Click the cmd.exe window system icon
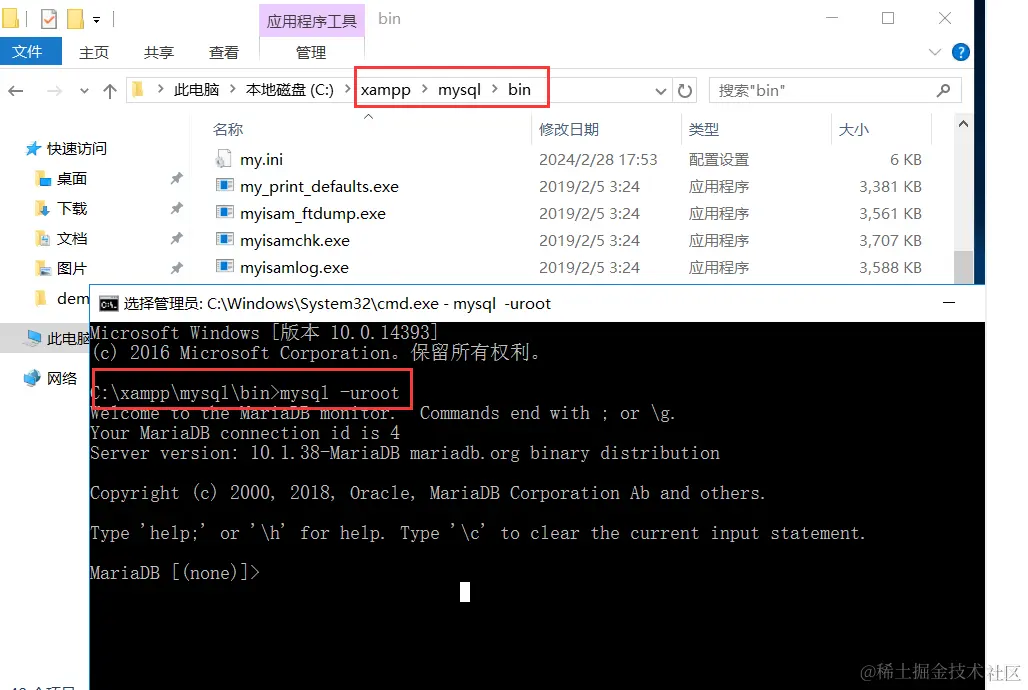 coord(108,304)
